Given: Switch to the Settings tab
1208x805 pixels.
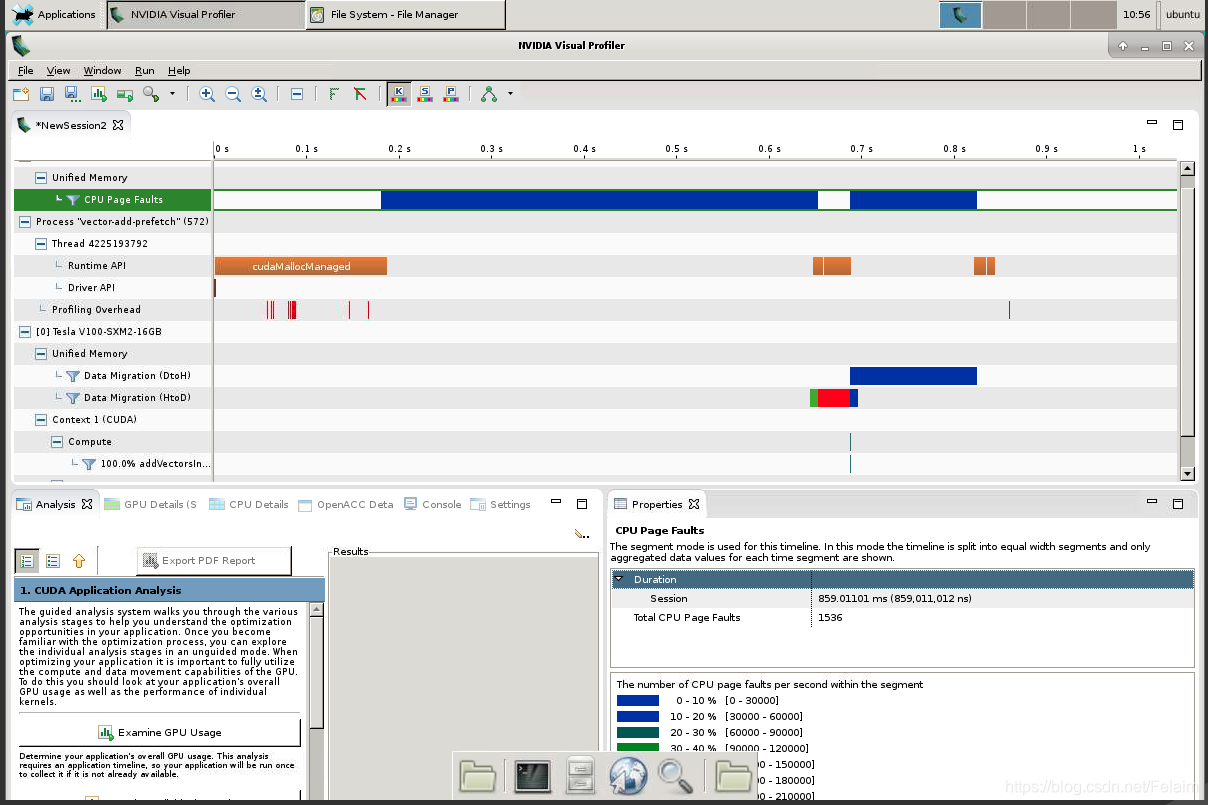Looking at the screenshot, I should pos(501,505).
